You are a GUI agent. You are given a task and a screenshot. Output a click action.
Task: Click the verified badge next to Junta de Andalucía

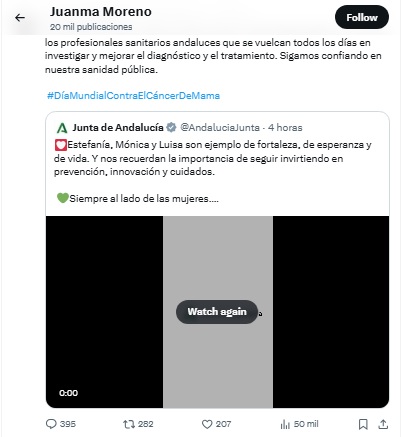tap(171, 127)
